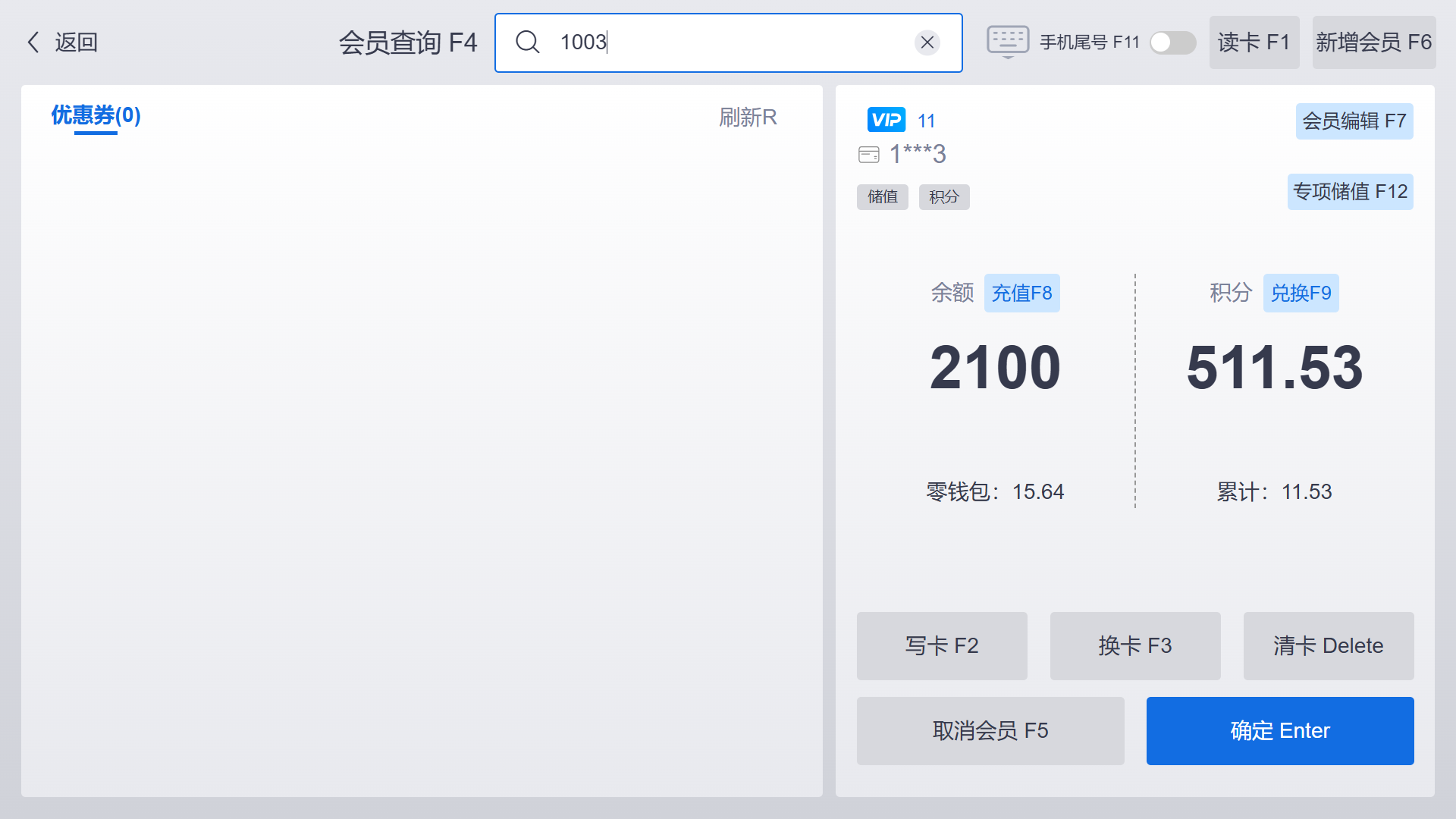This screenshot has width=1456, height=819.
Task: Click 新增会员 F6 to add member
Action: [1374, 42]
